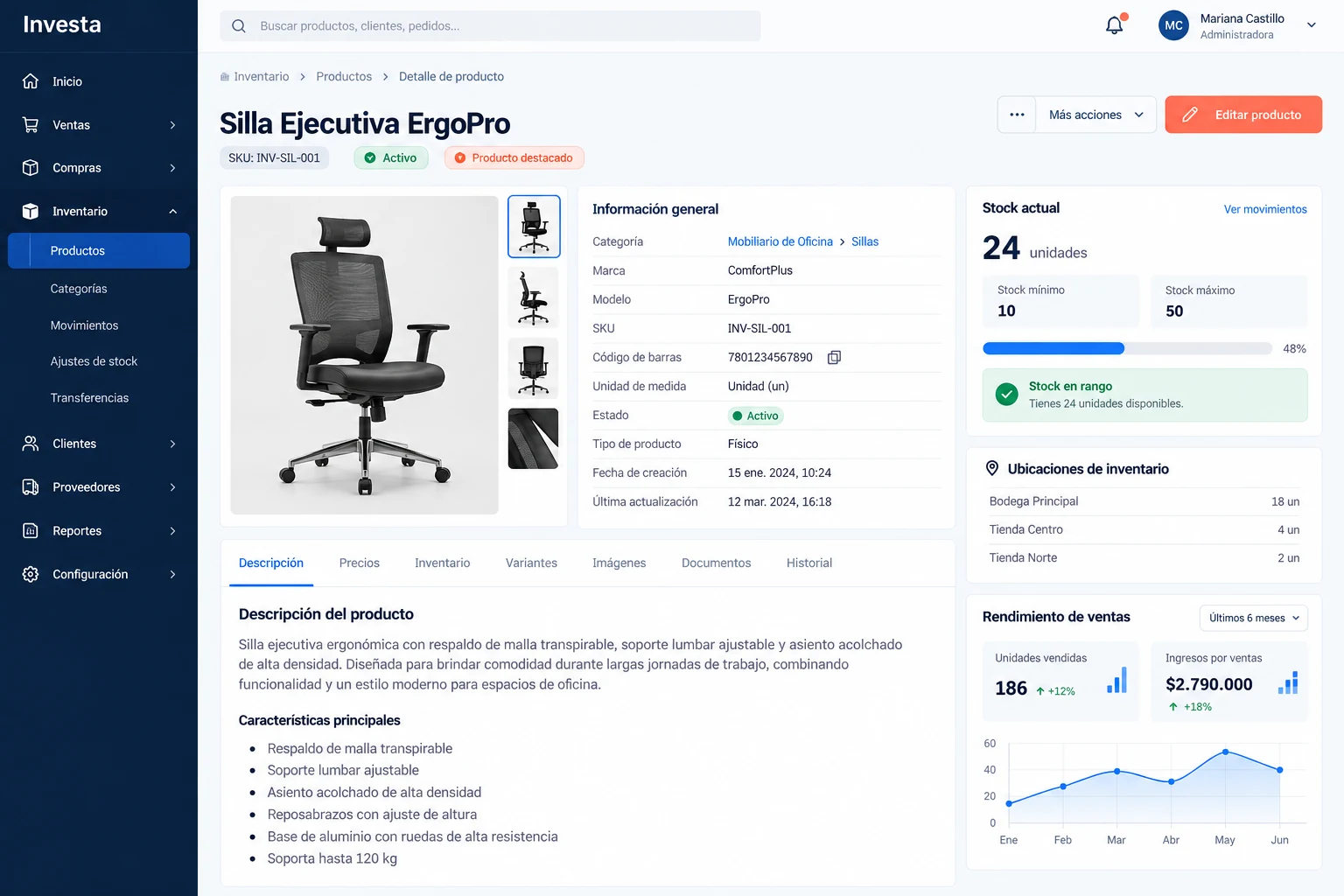
Task: Open the Más acciones dropdown
Action: click(1096, 115)
